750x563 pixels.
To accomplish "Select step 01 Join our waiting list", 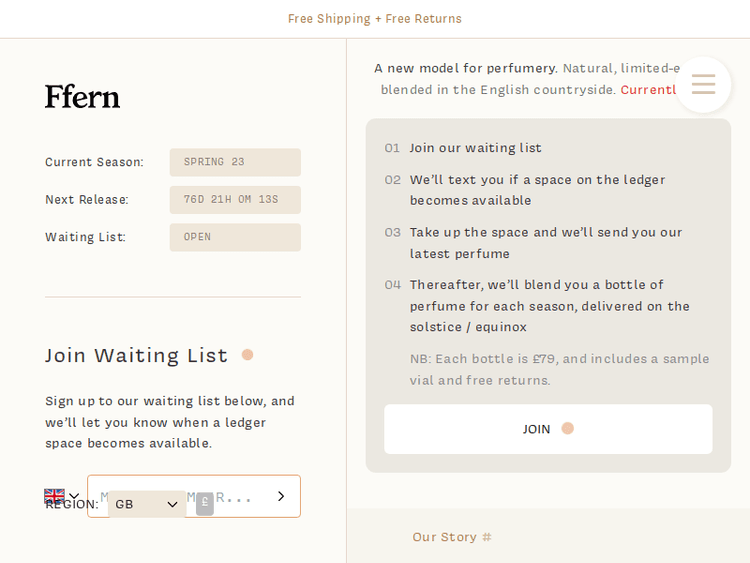I will (x=475, y=148).
